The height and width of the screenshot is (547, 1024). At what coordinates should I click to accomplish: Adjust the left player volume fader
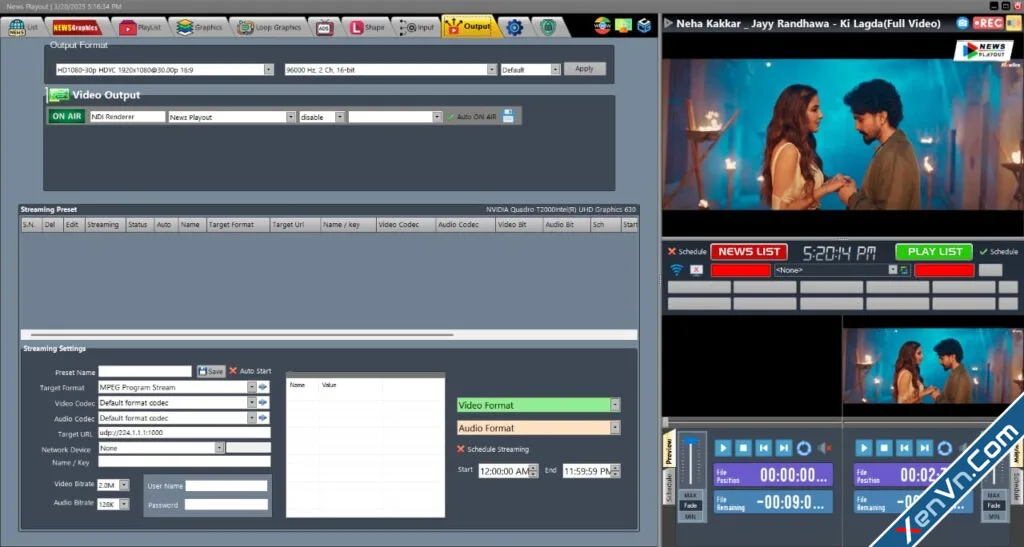(691, 443)
